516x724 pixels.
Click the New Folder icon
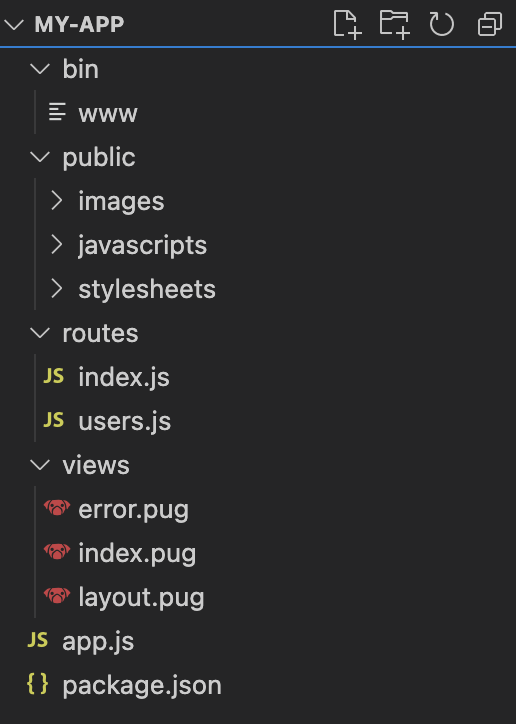pyautogui.click(x=395, y=24)
